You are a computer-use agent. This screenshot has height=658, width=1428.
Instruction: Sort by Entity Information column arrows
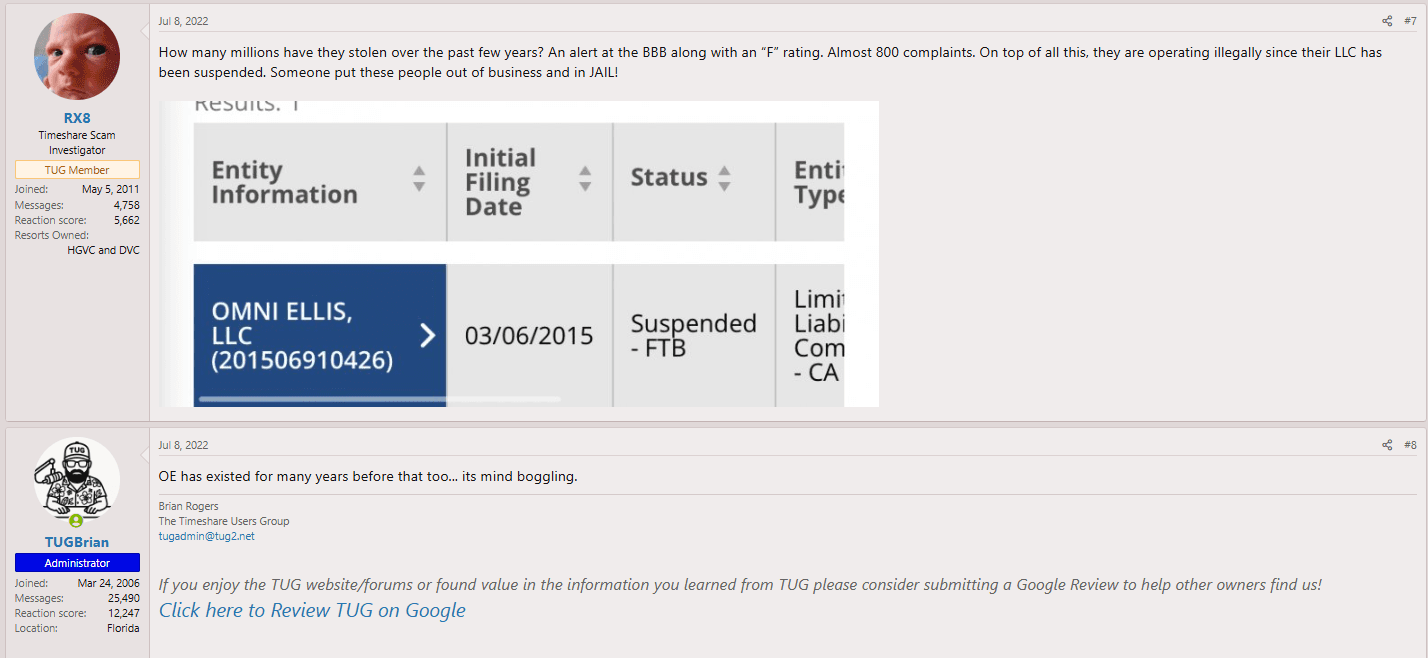pos(419,179)
